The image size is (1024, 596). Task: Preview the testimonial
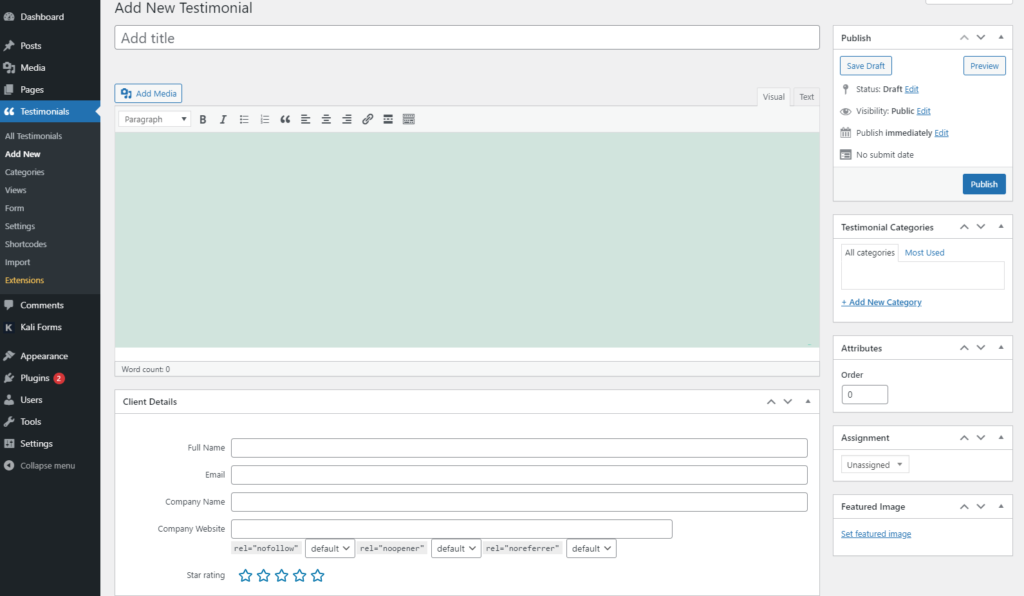[984, 66]
